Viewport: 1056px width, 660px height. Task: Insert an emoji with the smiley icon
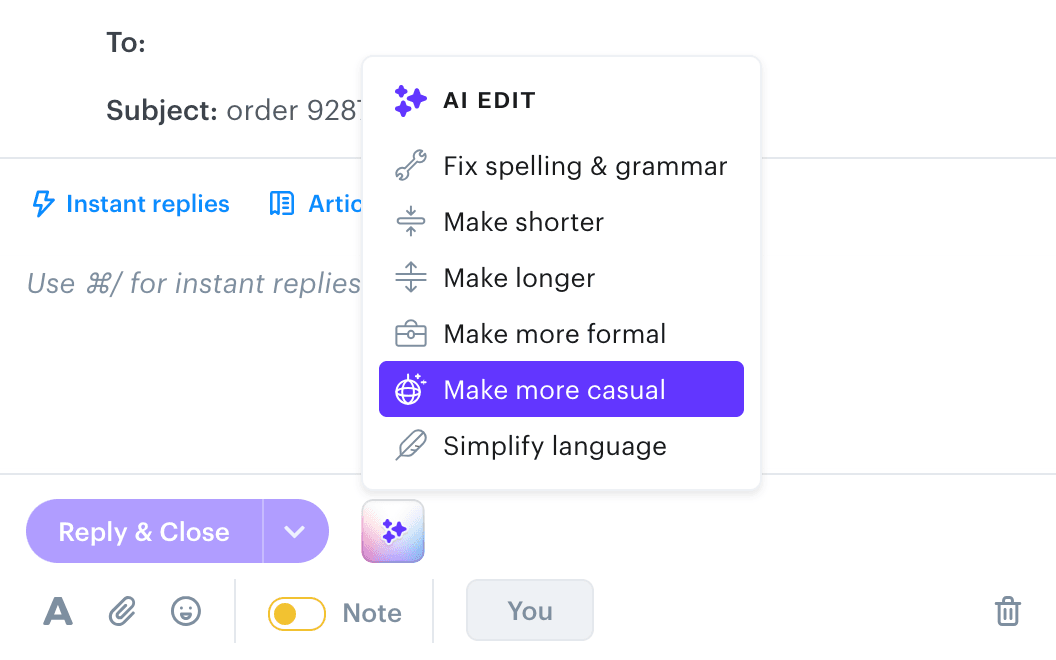click(186, 611)
